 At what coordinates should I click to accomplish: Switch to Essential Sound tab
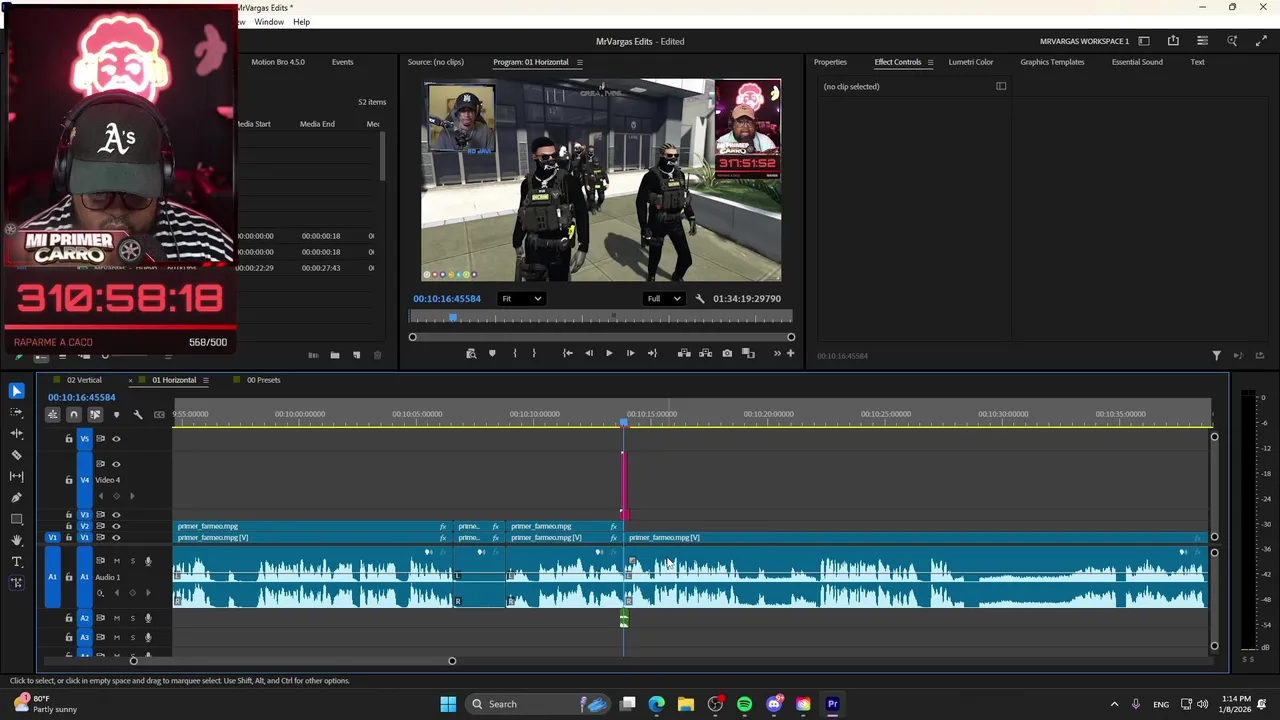coord(1137,62)
